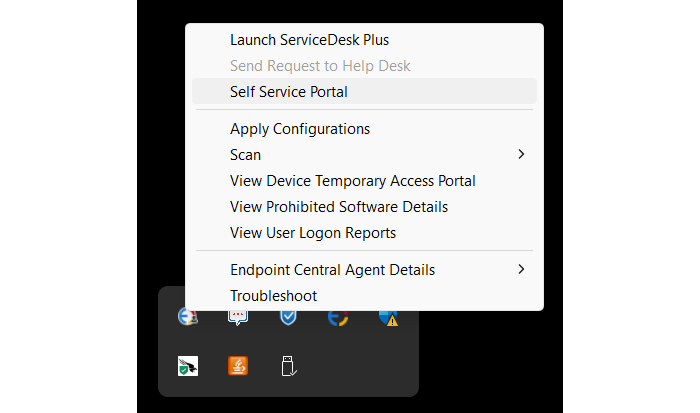
Task: Click the blue shield checkmark tray icon
Action: [288, 317]
